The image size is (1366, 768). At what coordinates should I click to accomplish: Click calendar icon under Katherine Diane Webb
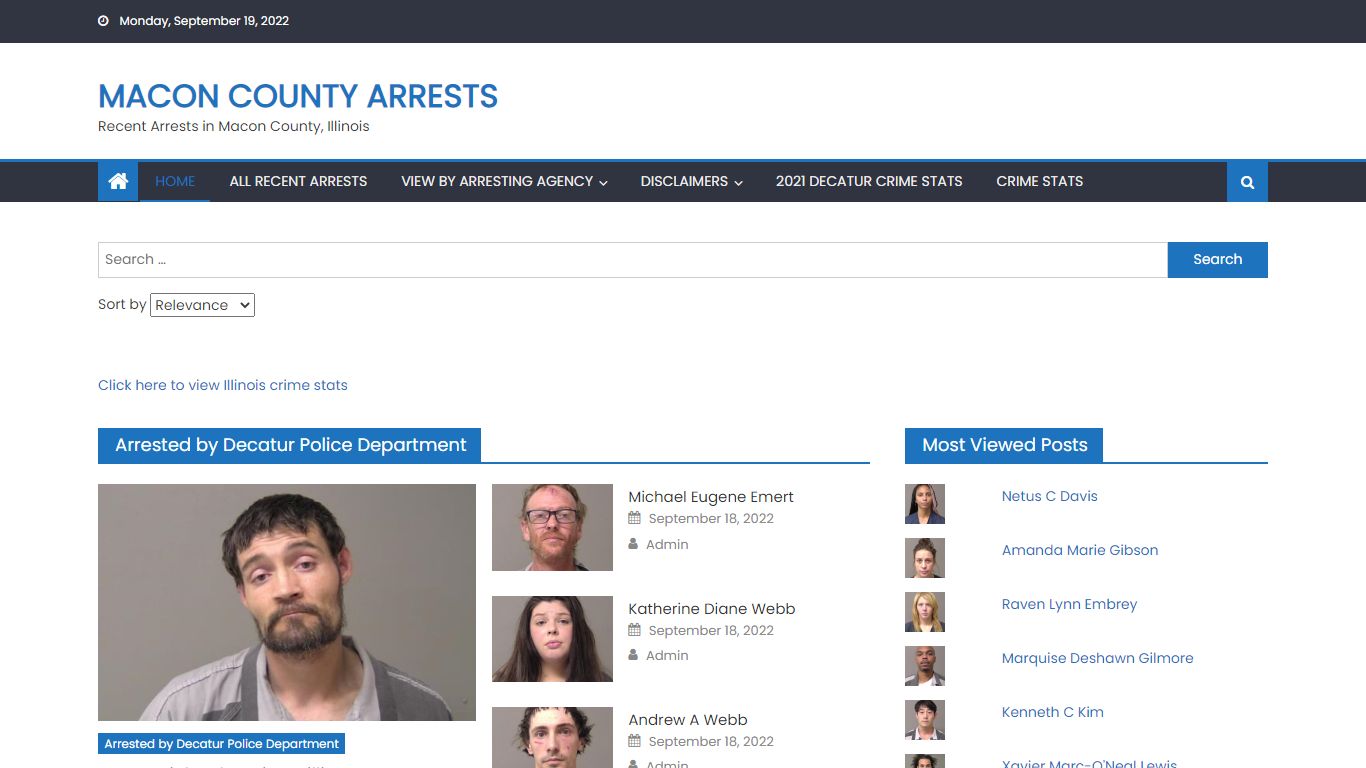tap(634, 630)
